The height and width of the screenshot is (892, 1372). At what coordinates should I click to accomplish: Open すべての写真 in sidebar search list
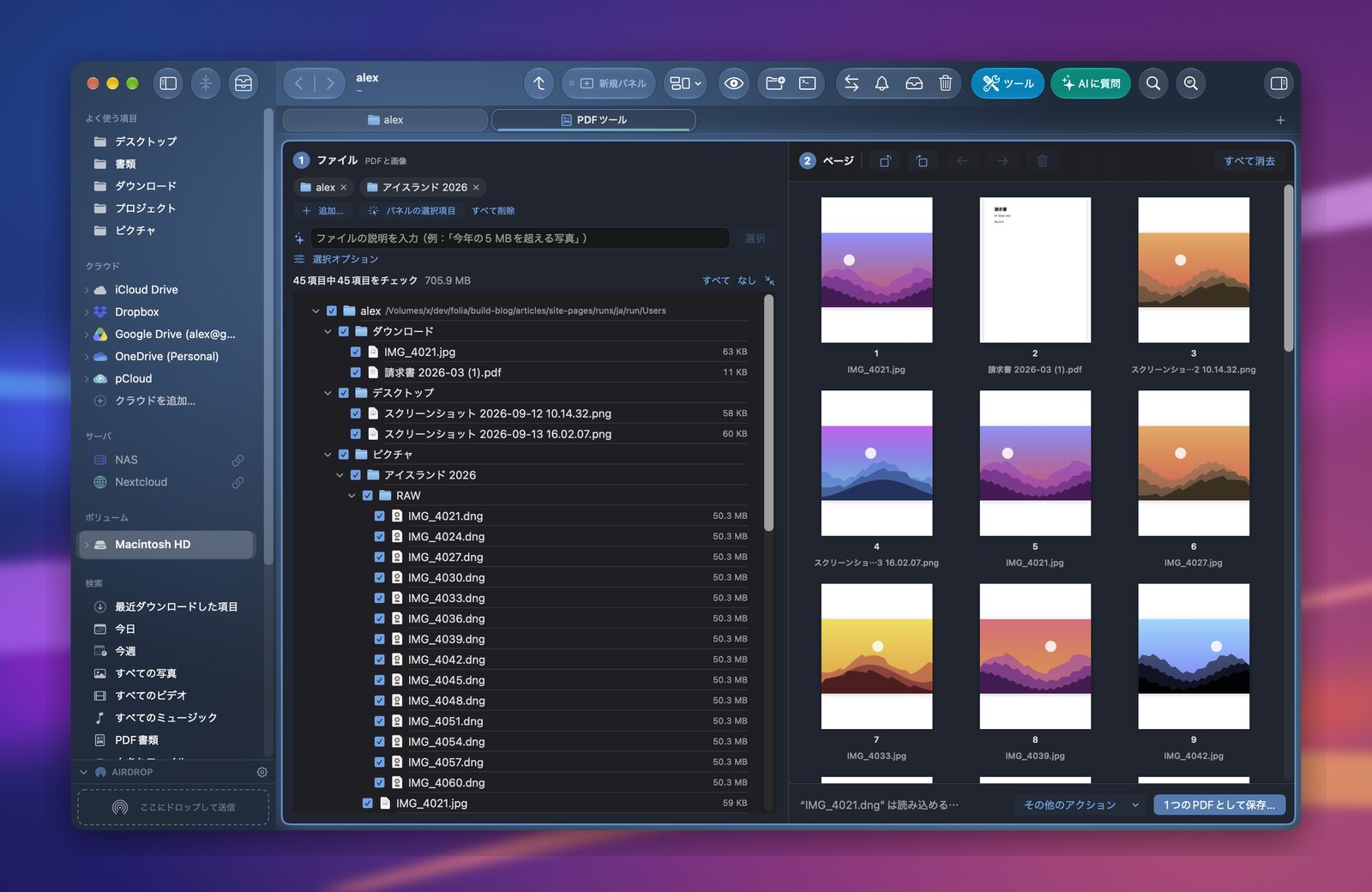coord(146,673)
